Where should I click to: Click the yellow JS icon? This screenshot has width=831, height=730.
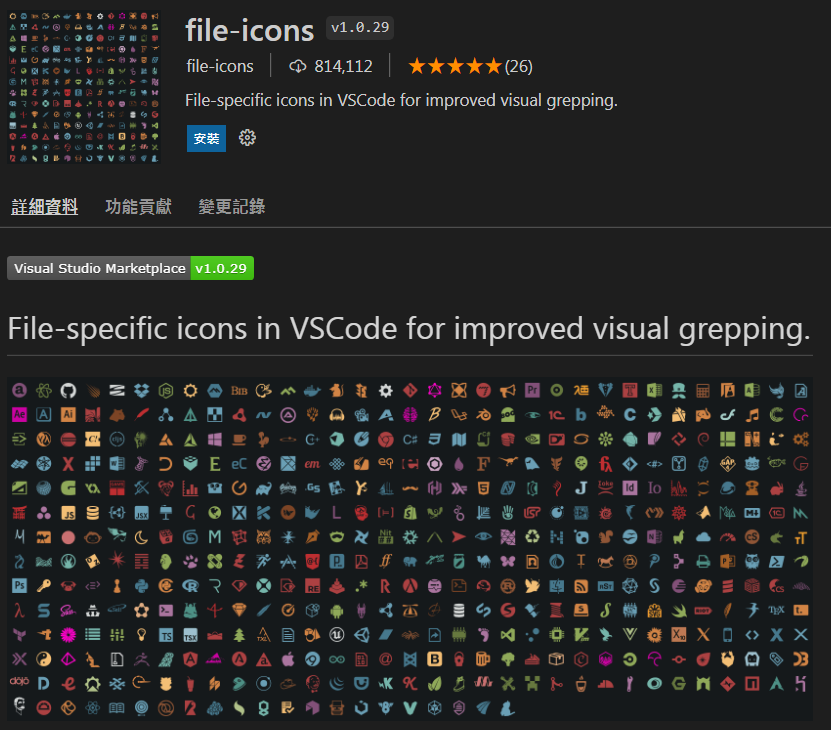[x=68, y=513]
